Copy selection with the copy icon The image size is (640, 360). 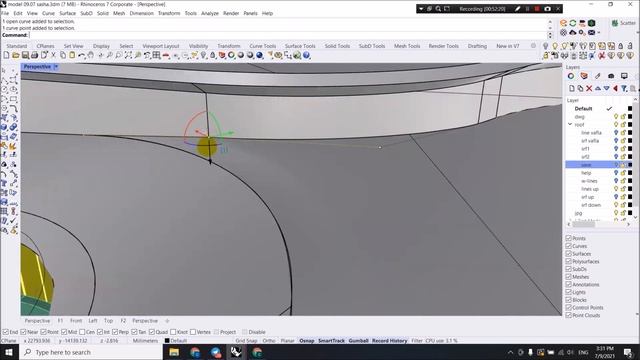click(x=63, y=55)
